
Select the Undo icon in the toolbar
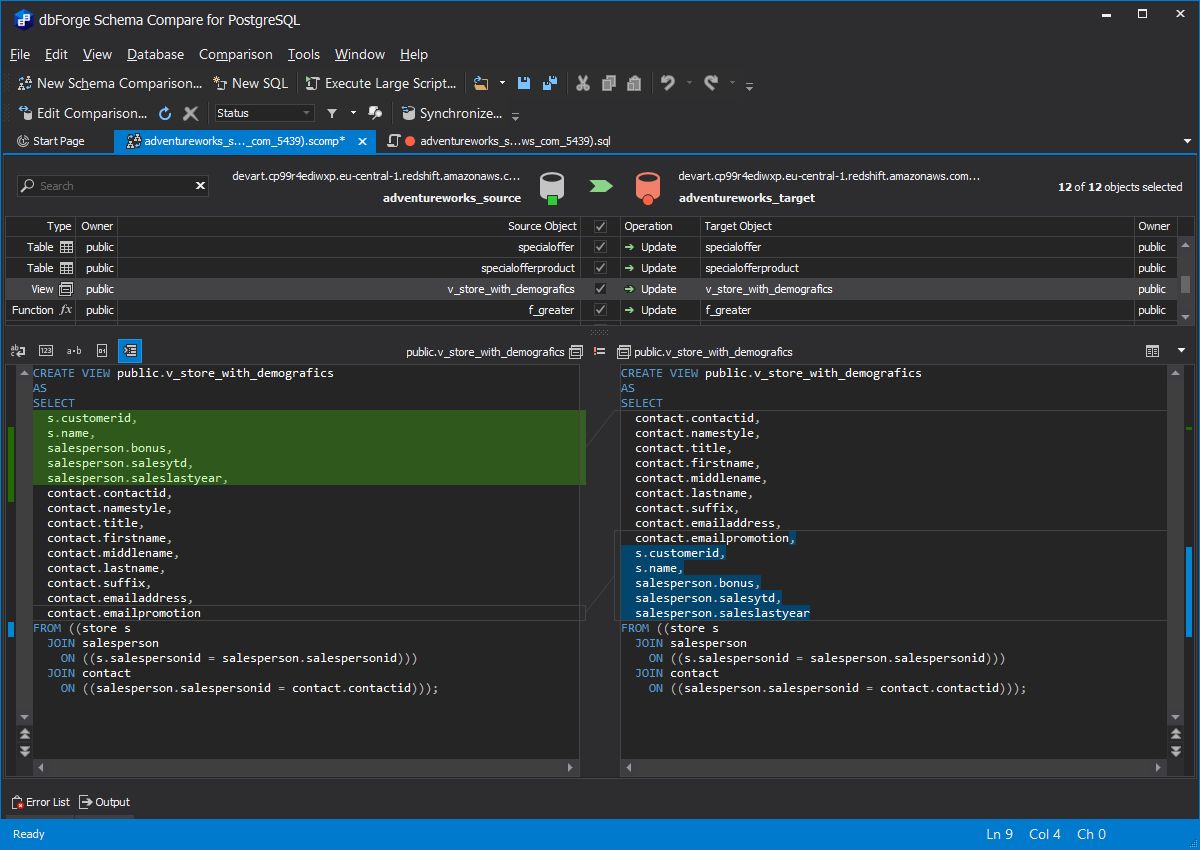pos(668,83)
